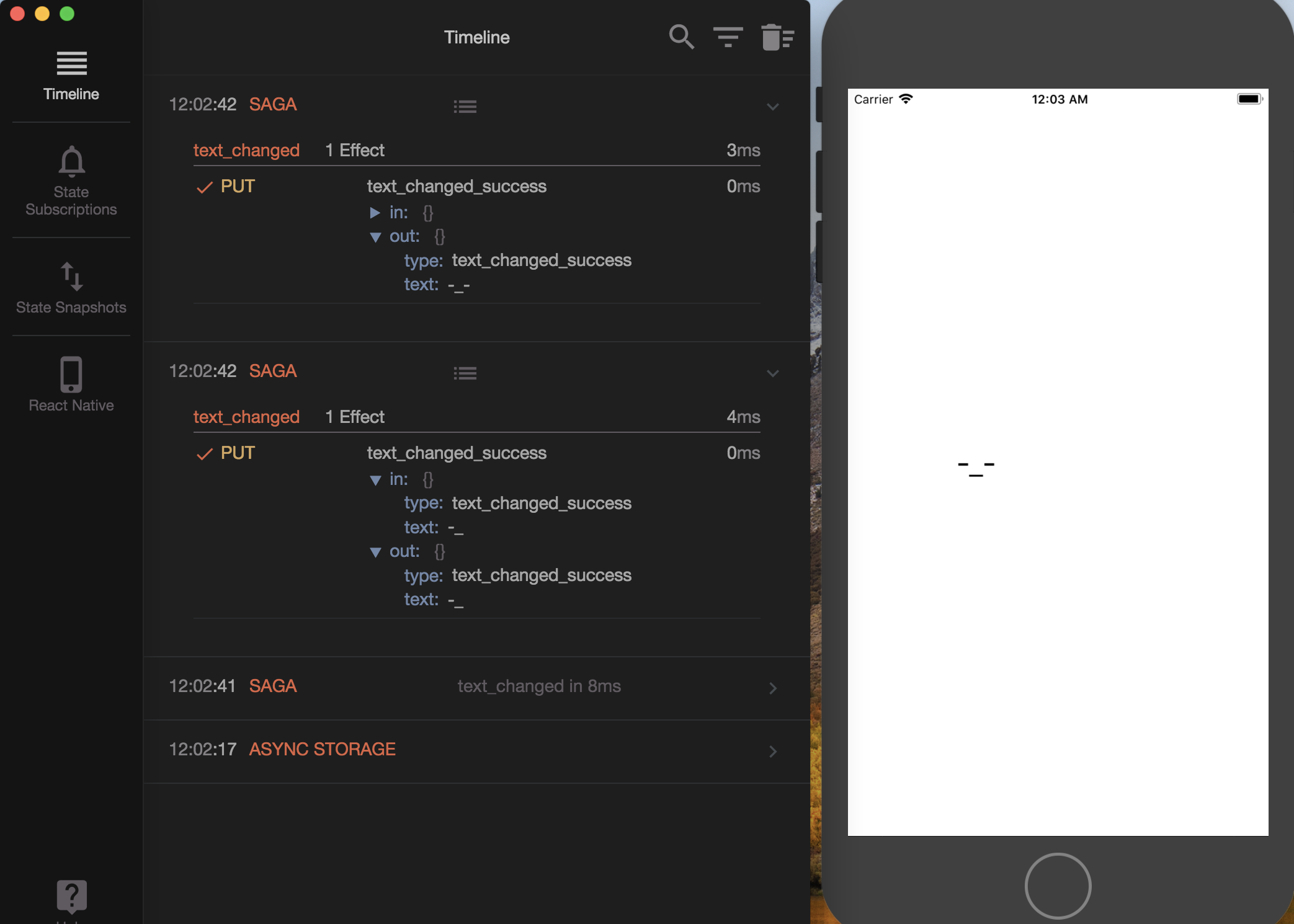
Task: Open the Timeline panel in the sidebar
Action: pyautogui.click(x=71, y=74)
